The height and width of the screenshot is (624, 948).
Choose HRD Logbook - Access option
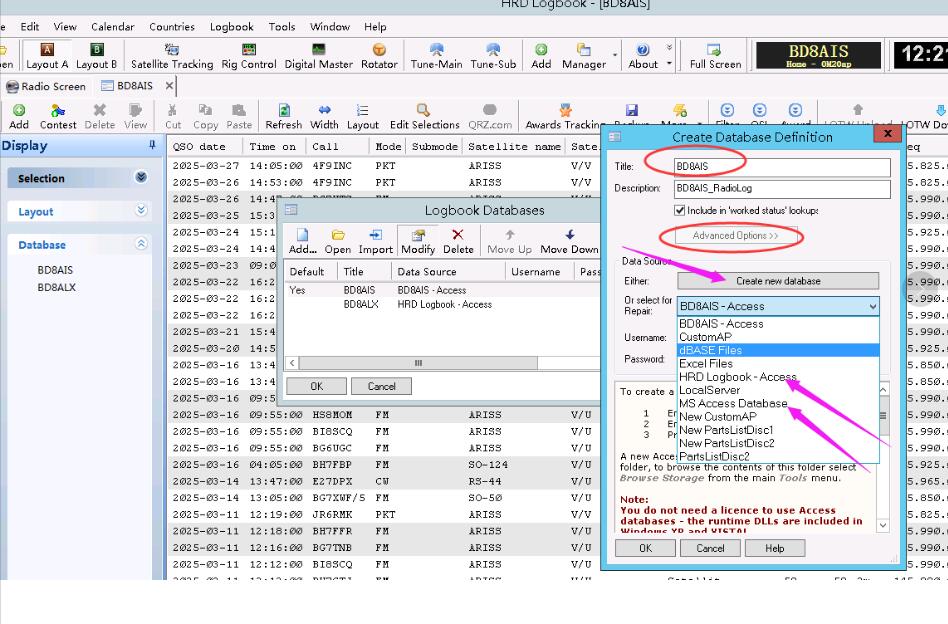[778, 377]
